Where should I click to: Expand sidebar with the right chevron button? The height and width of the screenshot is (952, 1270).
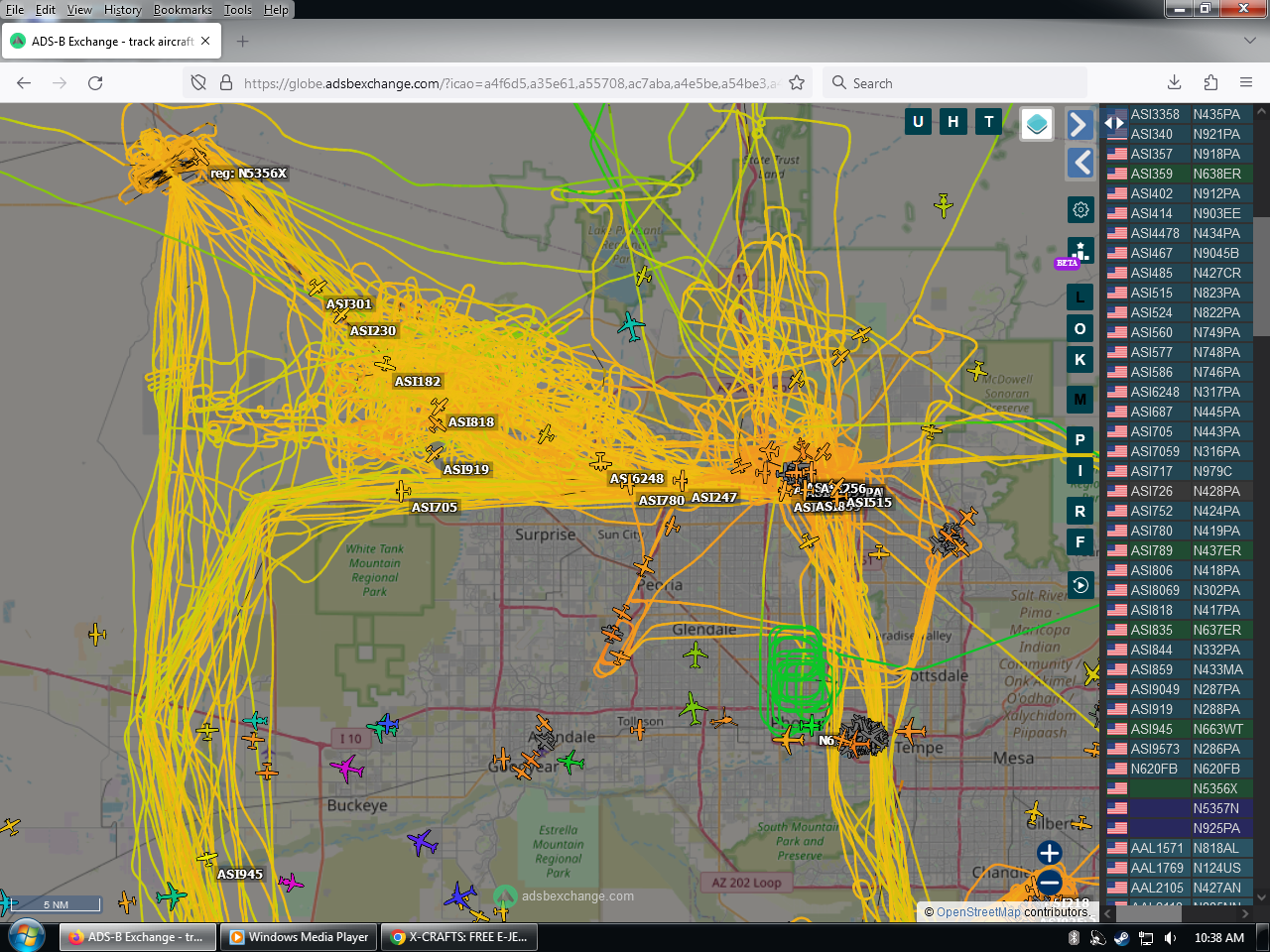click(1079, 124)
